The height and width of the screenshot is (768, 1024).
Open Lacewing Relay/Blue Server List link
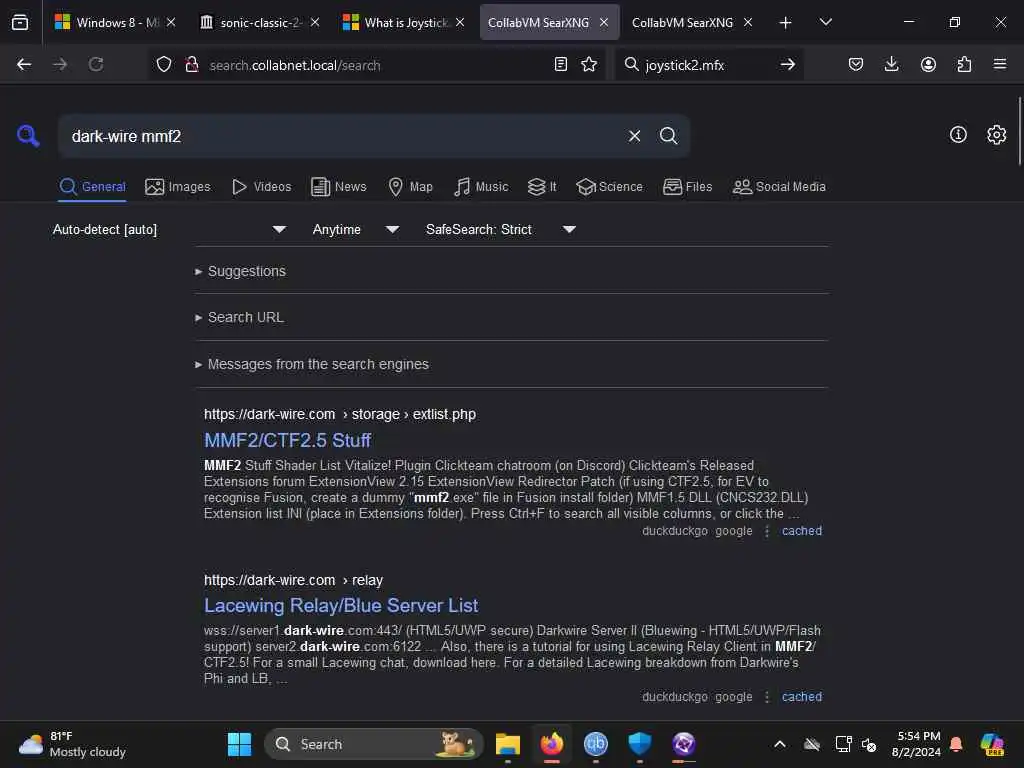341,605
